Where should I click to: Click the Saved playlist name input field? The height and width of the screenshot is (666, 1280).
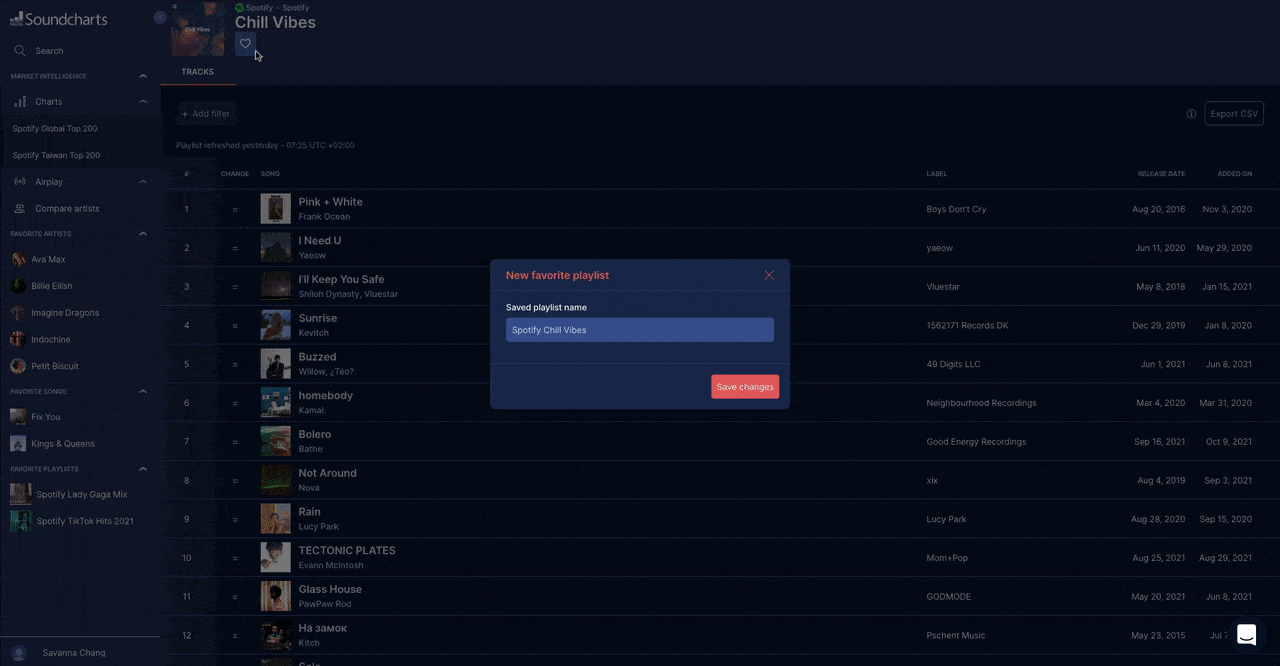[x=639, y=330]
